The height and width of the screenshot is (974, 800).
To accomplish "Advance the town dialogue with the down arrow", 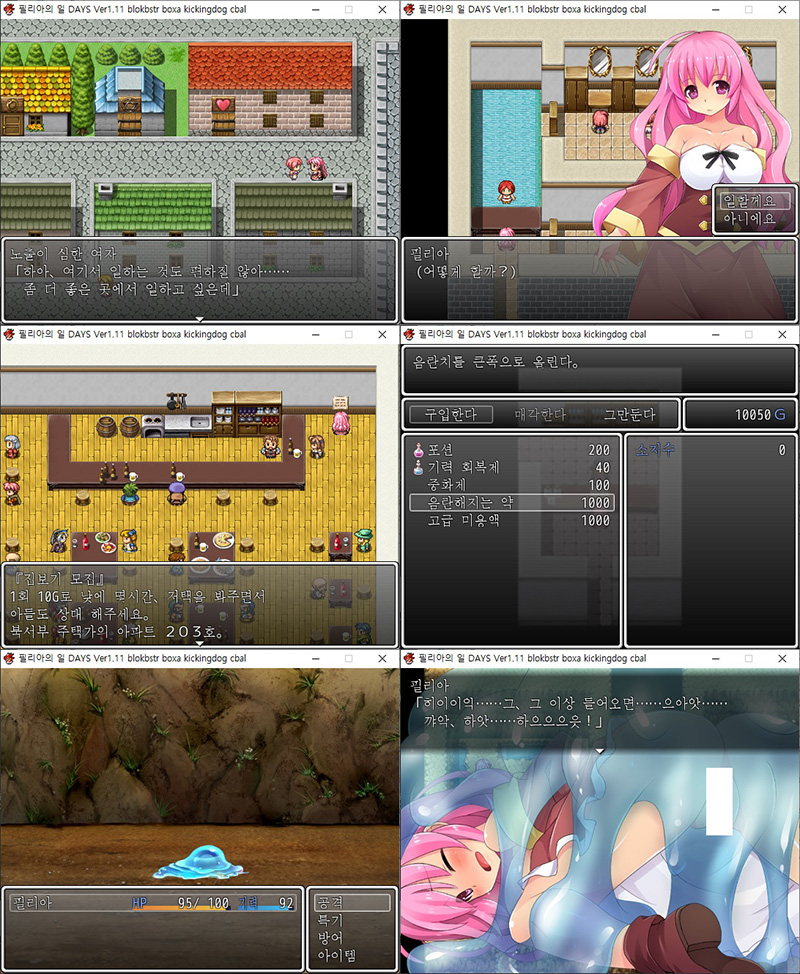I will [x=200, y=319].
